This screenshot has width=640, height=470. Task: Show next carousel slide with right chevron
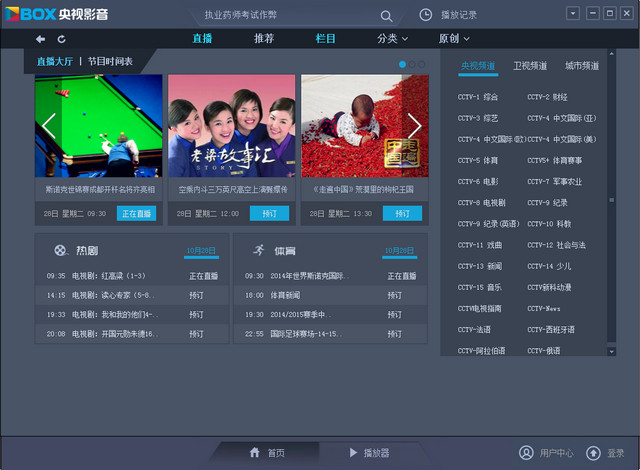[x=414, y=125]
